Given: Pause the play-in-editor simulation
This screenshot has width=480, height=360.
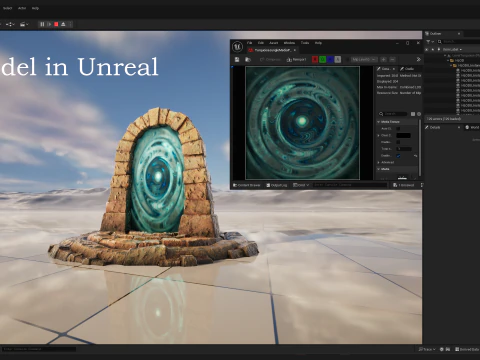Looking at the screenshot, I should point(42,24).
